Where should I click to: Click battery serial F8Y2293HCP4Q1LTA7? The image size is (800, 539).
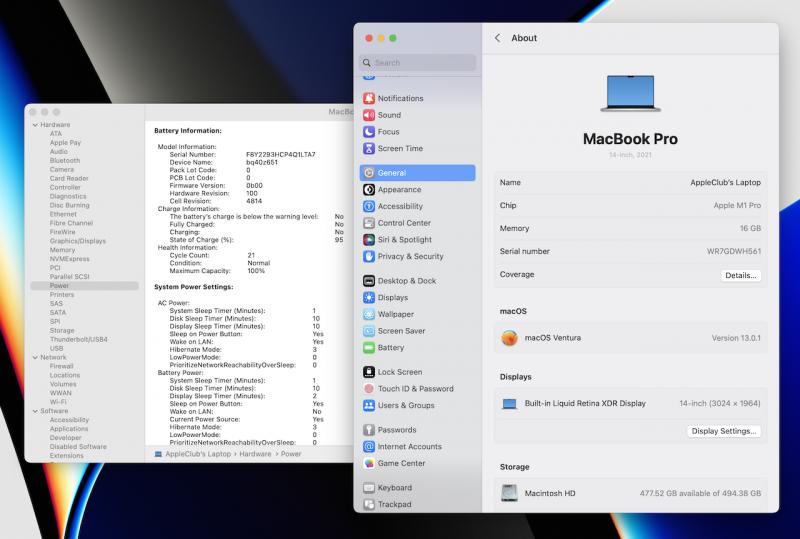point(281,155)
